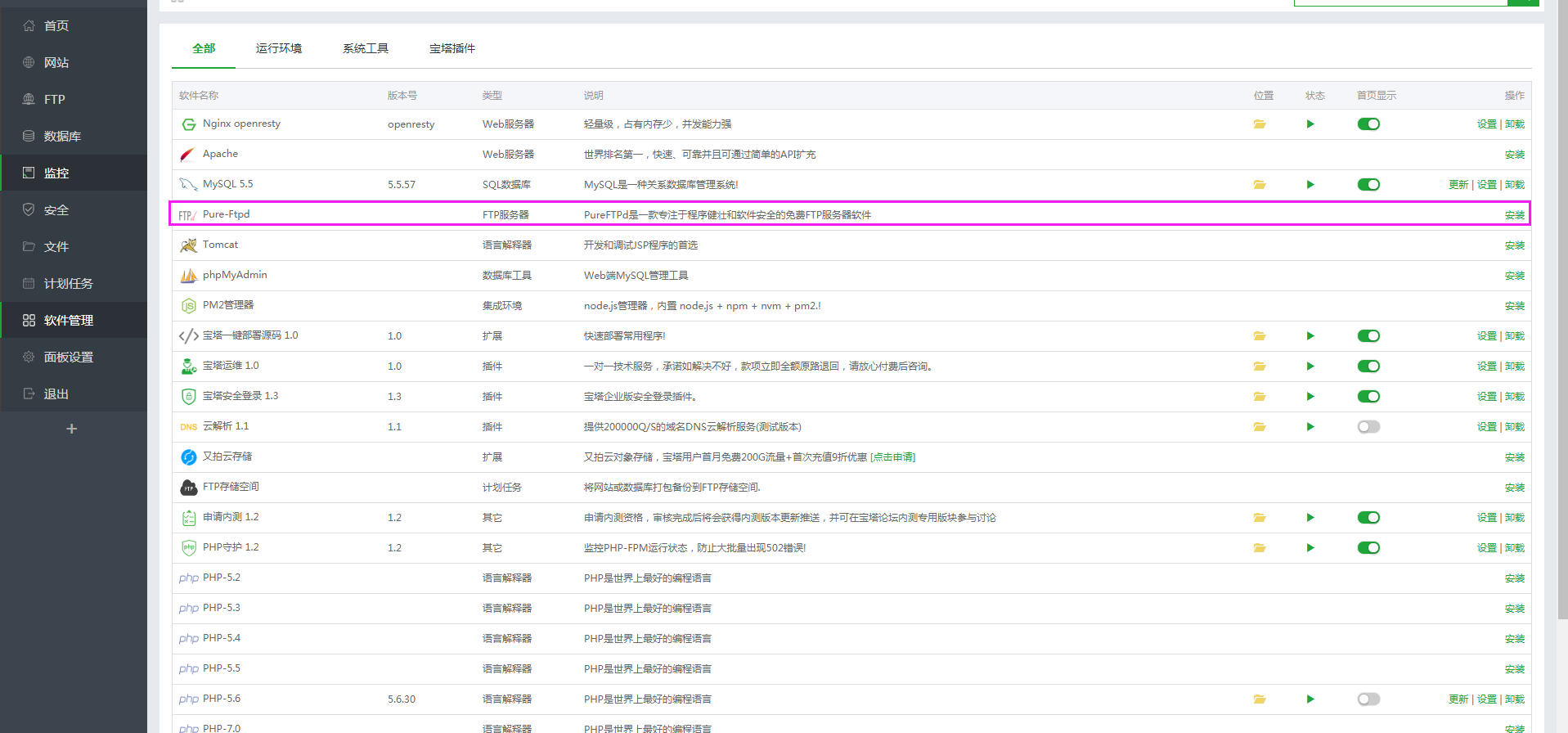This screenshot has height=733, width=1568.
Task: Click the Pure-Ftpd FTP icon
Action: pos(187,215)
